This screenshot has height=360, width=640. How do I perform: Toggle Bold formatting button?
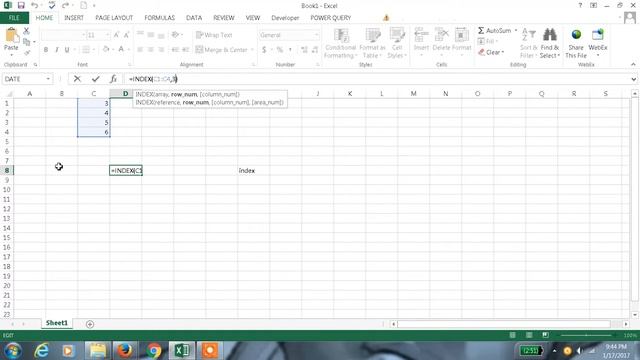[x=46, y=49]
